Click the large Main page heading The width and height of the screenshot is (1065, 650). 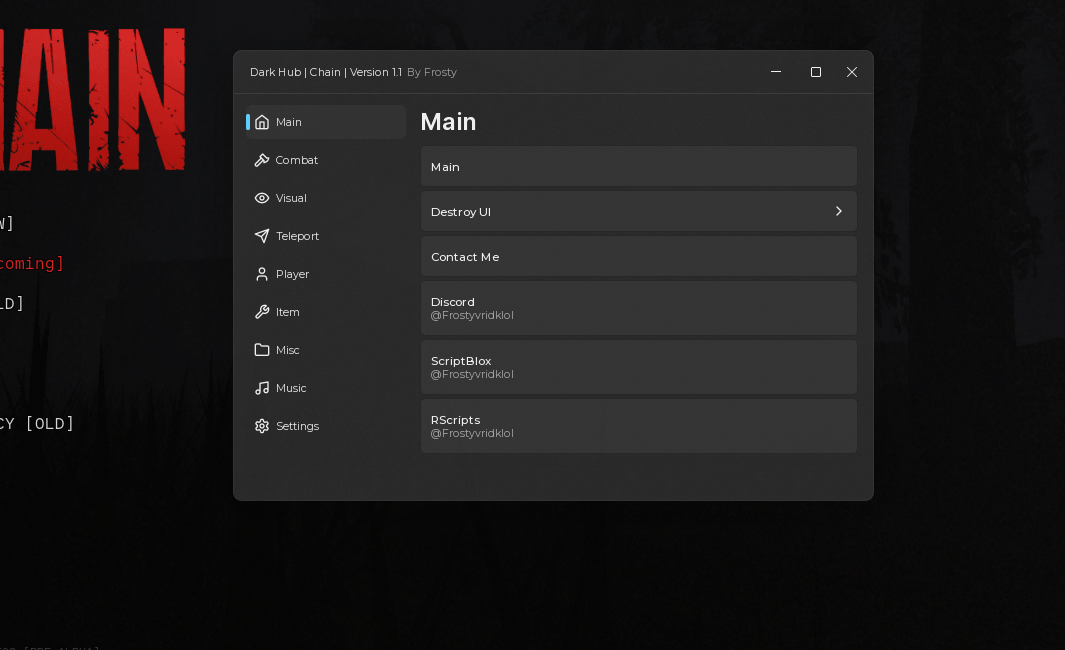point(448,122)
